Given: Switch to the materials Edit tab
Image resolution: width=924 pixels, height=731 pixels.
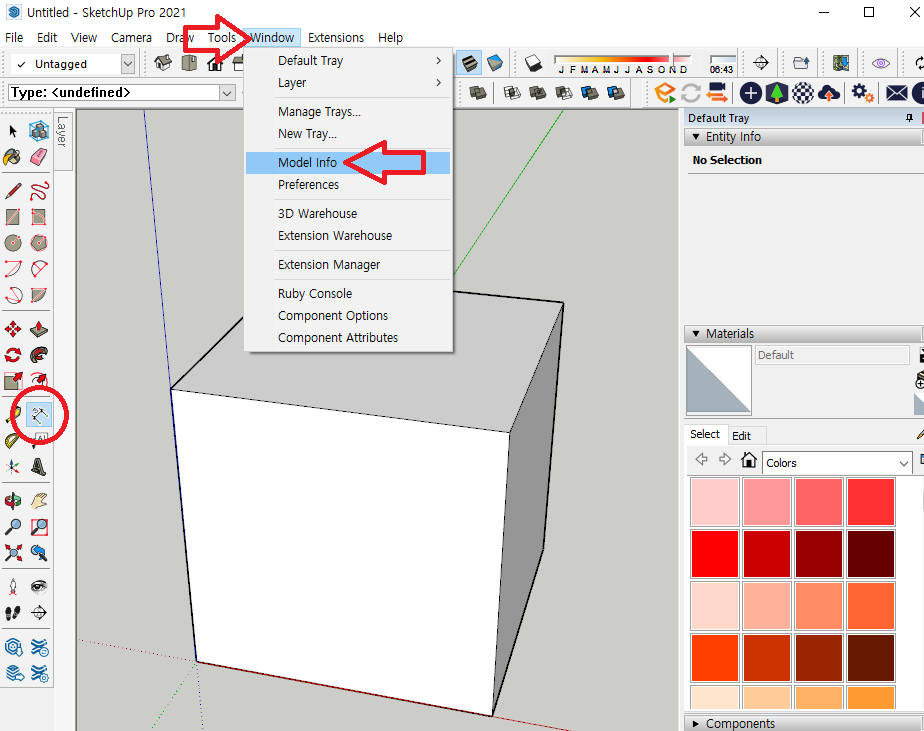Looking at the screenshot, I should coord(741,436).
